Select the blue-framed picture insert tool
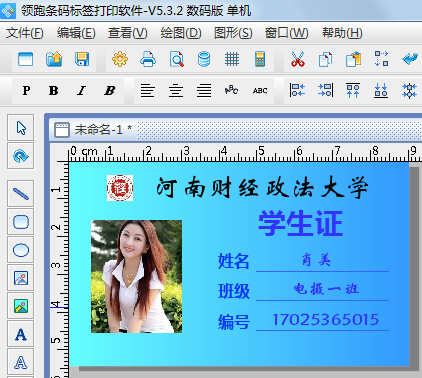Image resolution: width=422 pixels, height=378 pixels. (21, 278)
